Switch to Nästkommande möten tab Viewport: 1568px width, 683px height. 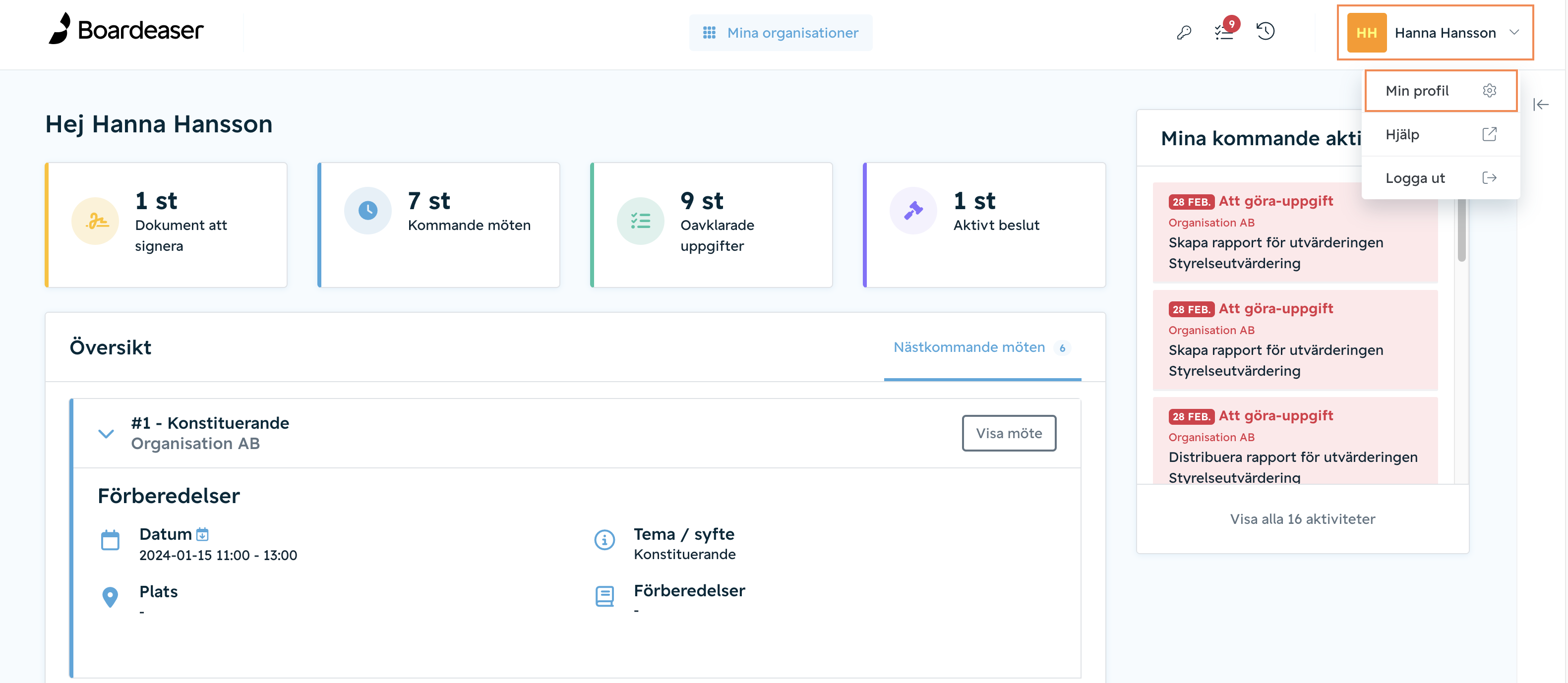click(982, 347)
